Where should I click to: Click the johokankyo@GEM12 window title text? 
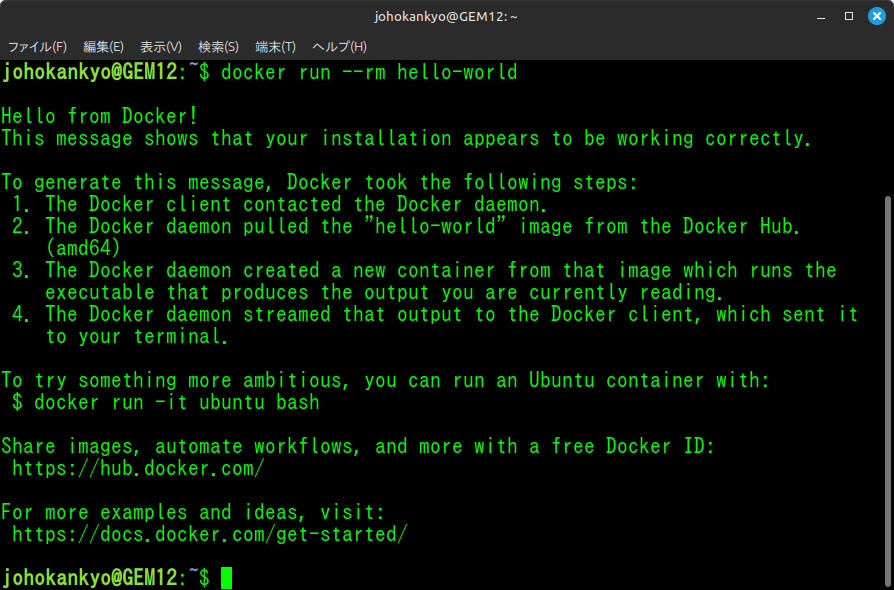point(446,16)
